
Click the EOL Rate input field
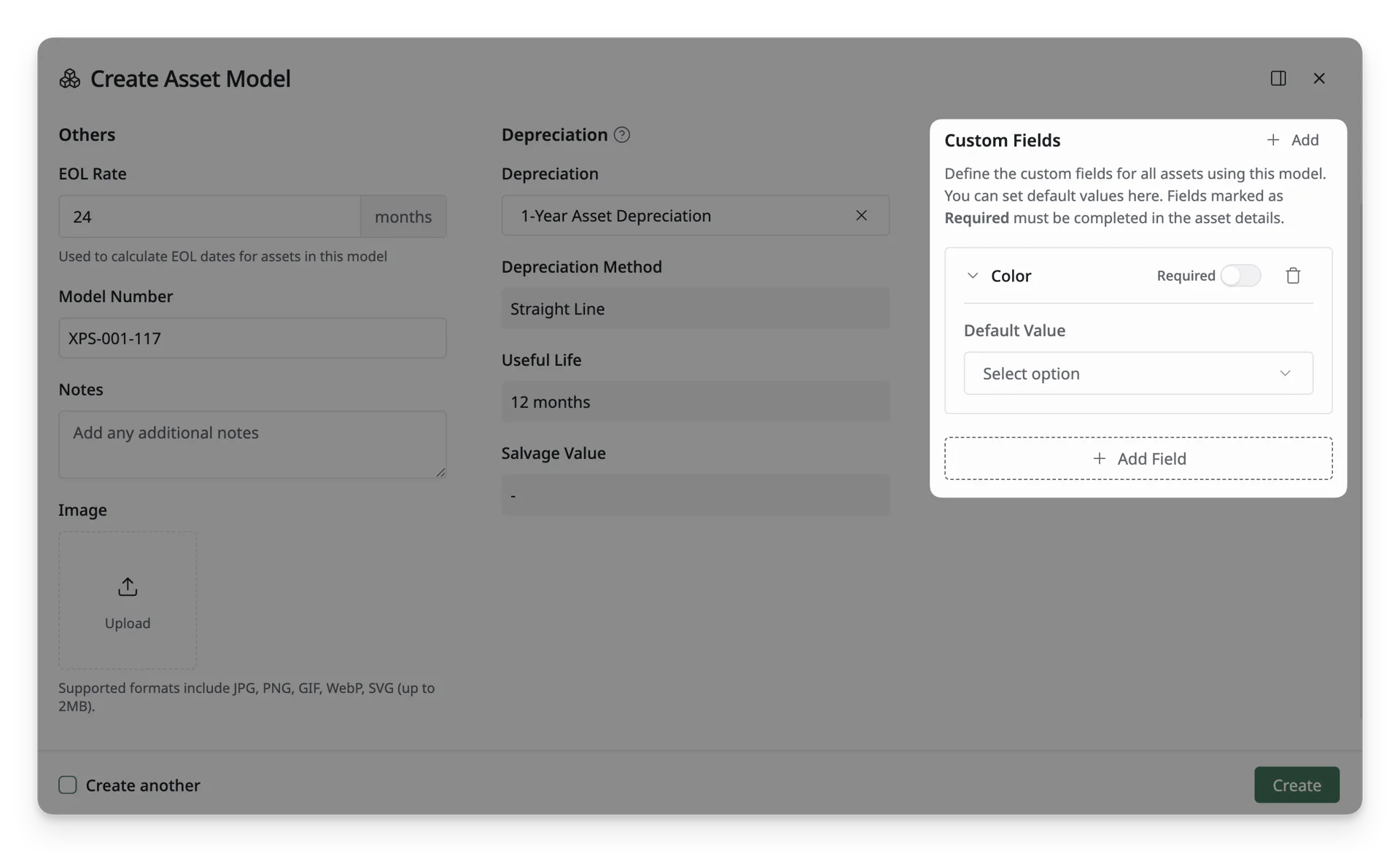[x=210, y=217]
